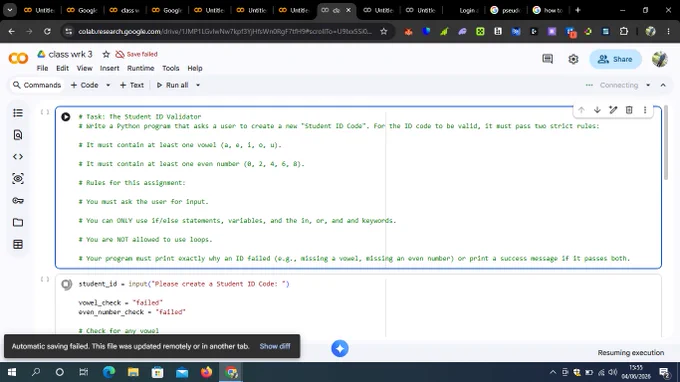The image size is (680, 382).
Task: Open the tab search dropdown arrow
Action: pos(10,10)
